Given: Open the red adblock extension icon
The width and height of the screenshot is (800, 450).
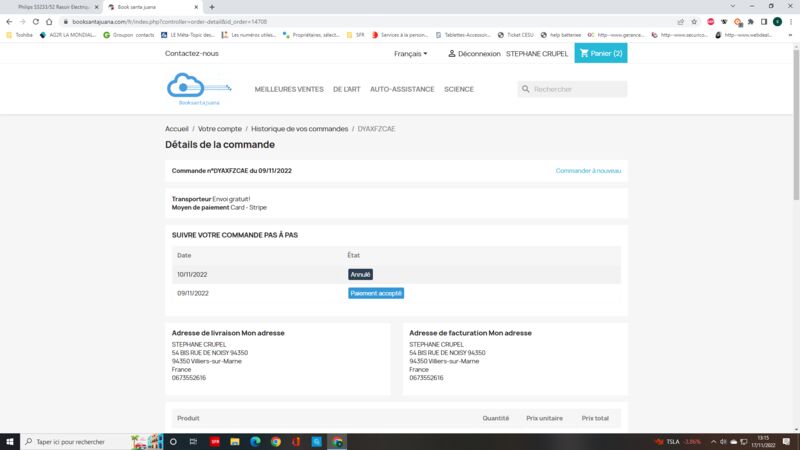Looking at the screenshot, I should pyautogui.click(x=711, y=22).
